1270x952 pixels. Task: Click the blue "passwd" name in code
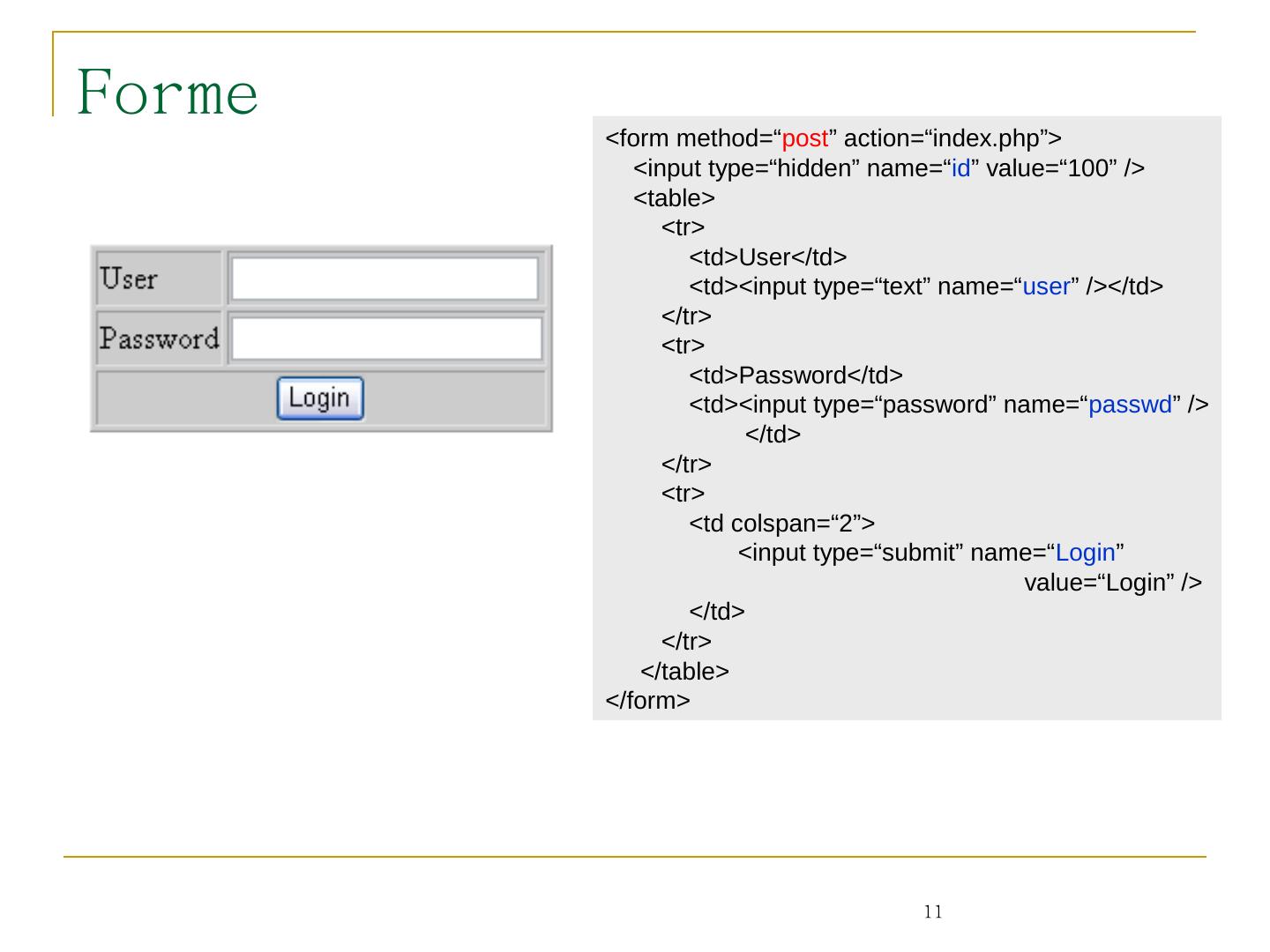coord(1130,405)
